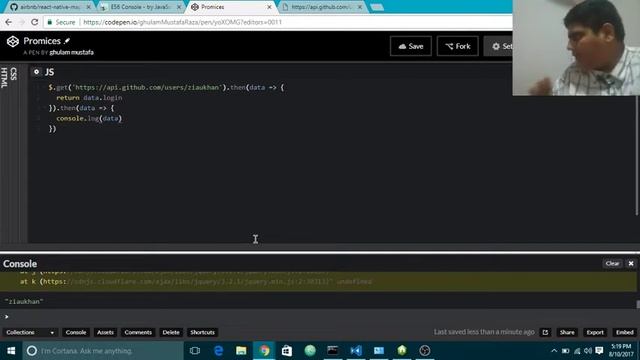640x360 pixels.
Task: Close the api.github.com browser tab
Action: click(360, 7)
